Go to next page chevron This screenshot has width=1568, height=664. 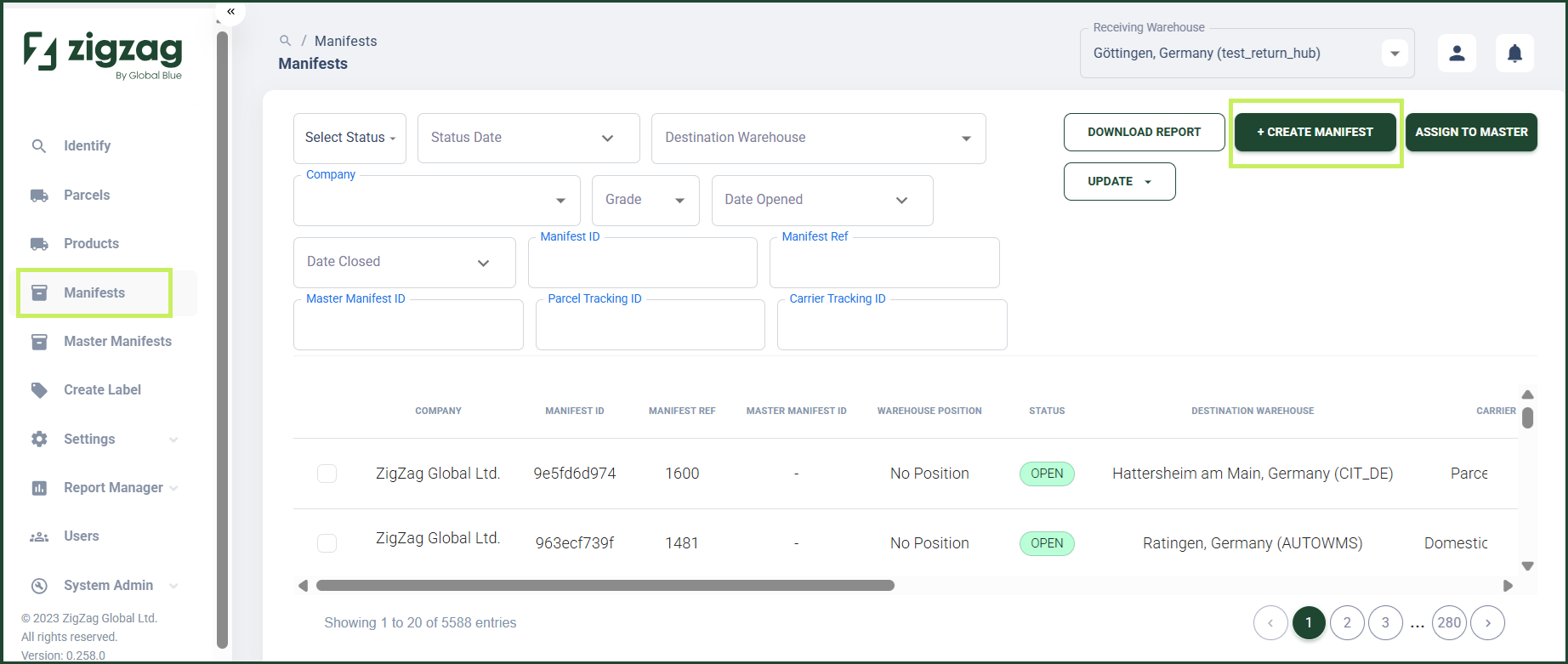pos(1488,623)
